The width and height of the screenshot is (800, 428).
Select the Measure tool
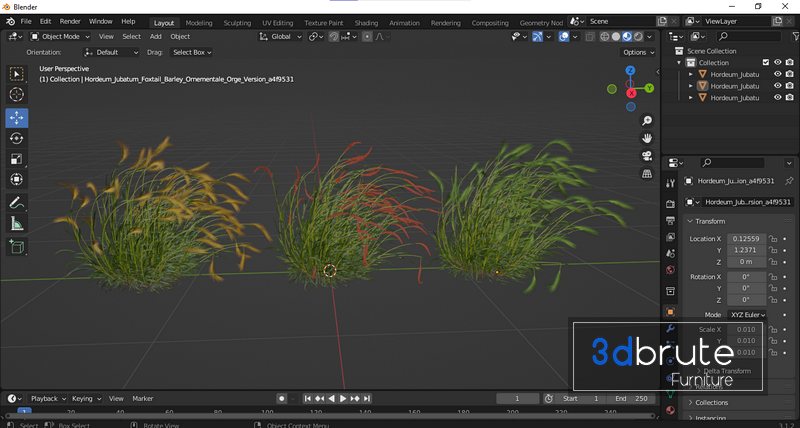pos(17,223)
